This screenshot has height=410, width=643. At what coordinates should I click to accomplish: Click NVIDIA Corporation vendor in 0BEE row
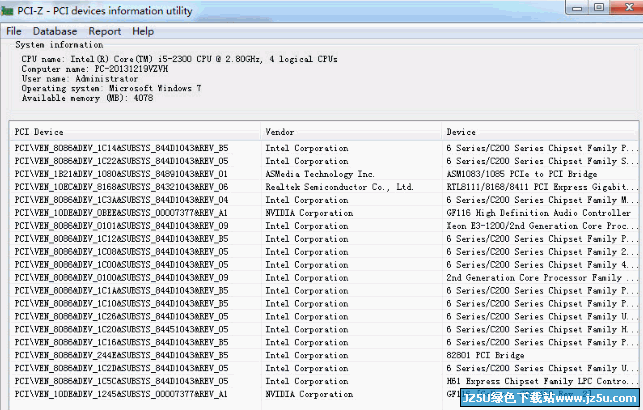coord(309,213)
